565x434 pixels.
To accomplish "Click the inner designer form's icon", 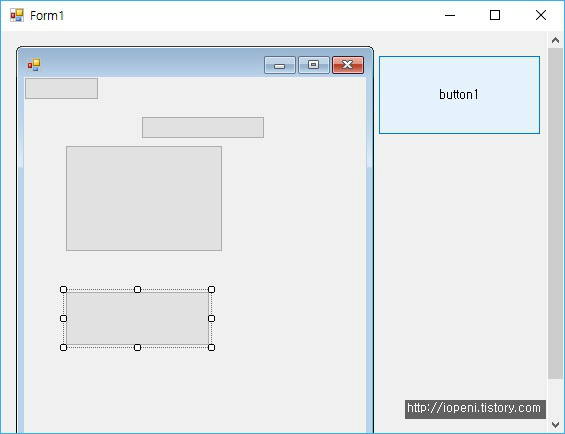I will pyautogui.click(x=34, y=65).
